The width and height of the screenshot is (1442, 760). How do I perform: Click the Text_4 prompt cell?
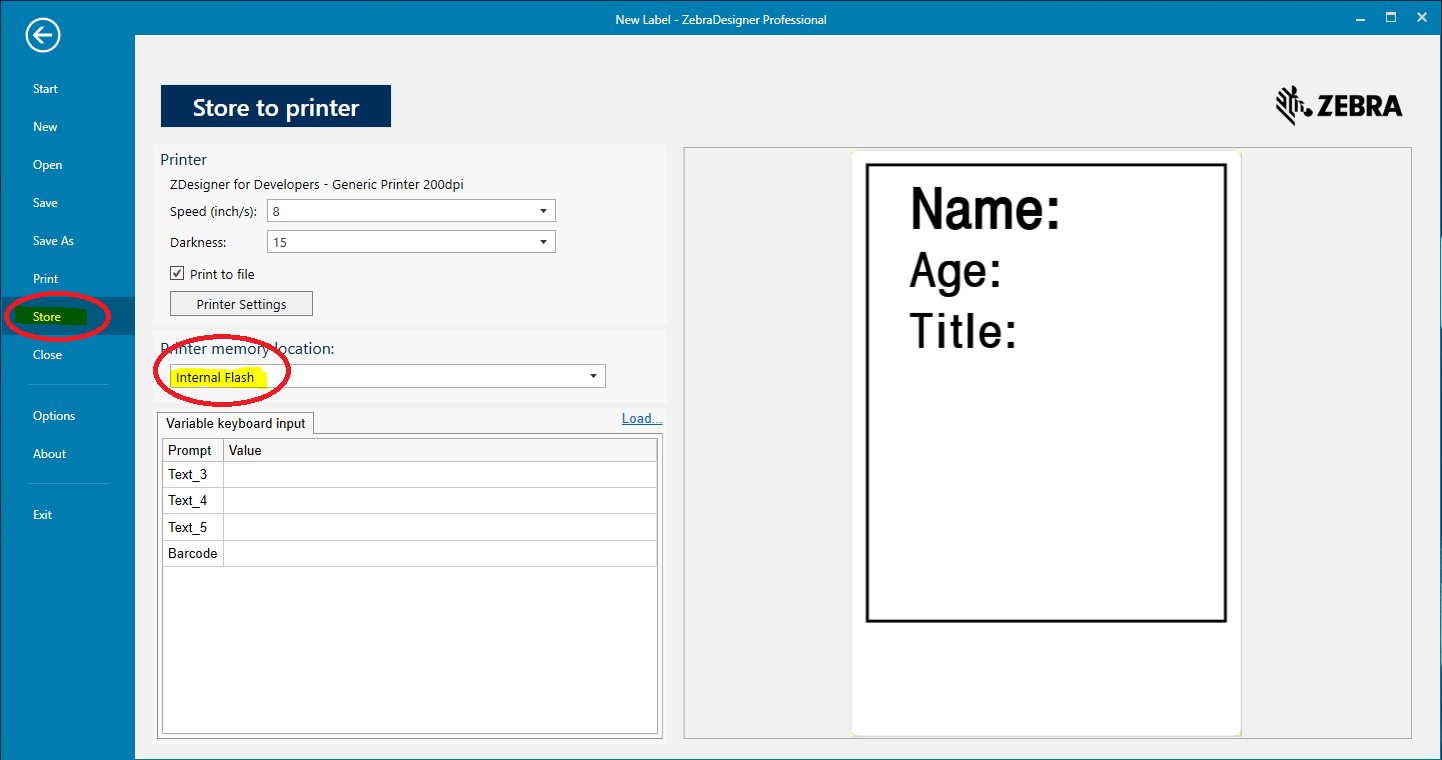pyautogui.click(x=193, y=501)
